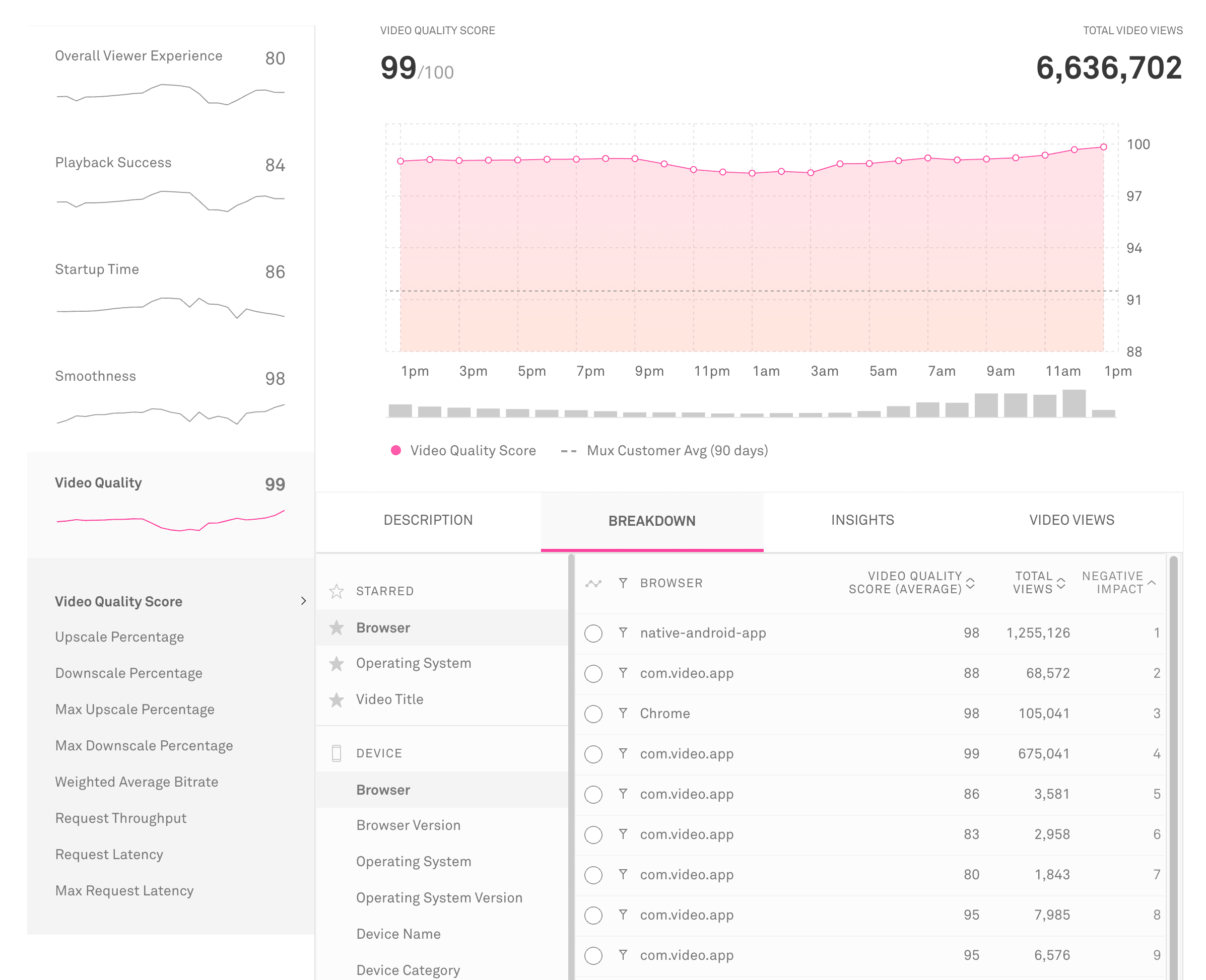The width and height of the screenshot is (1206, 980).
Task: Switch to the Insights tab
Action: click(x=862, y=520)
